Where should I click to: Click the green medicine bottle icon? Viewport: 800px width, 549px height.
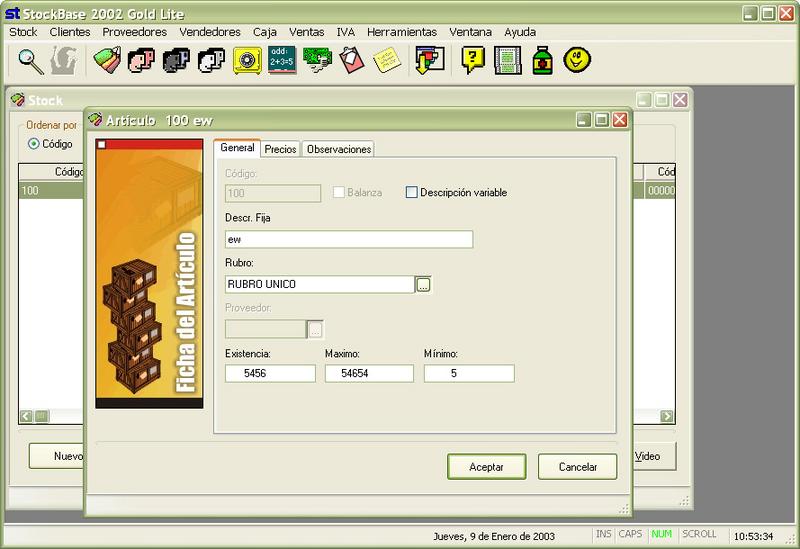(x=542, y=61)
